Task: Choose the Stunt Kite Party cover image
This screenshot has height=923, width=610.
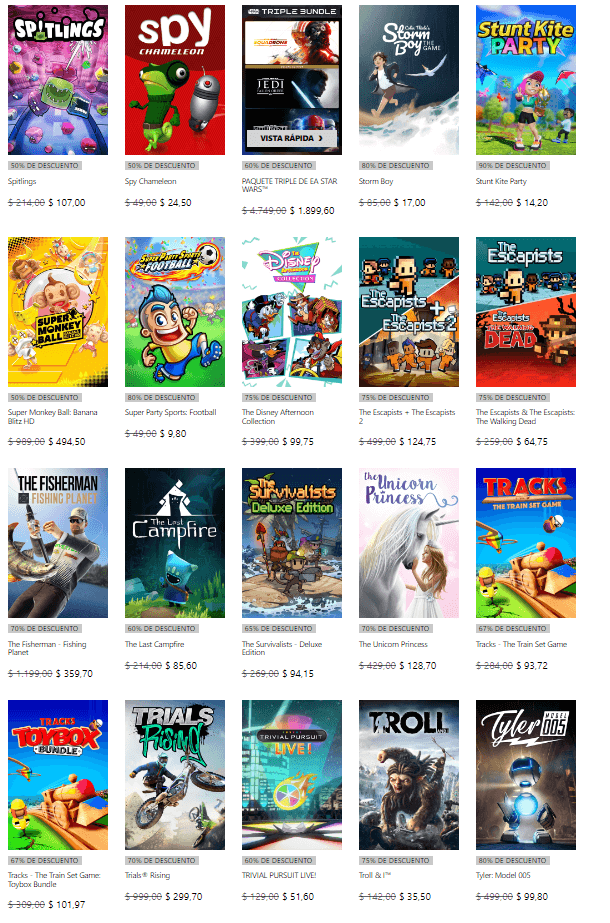Action: [x=526, y=80]
